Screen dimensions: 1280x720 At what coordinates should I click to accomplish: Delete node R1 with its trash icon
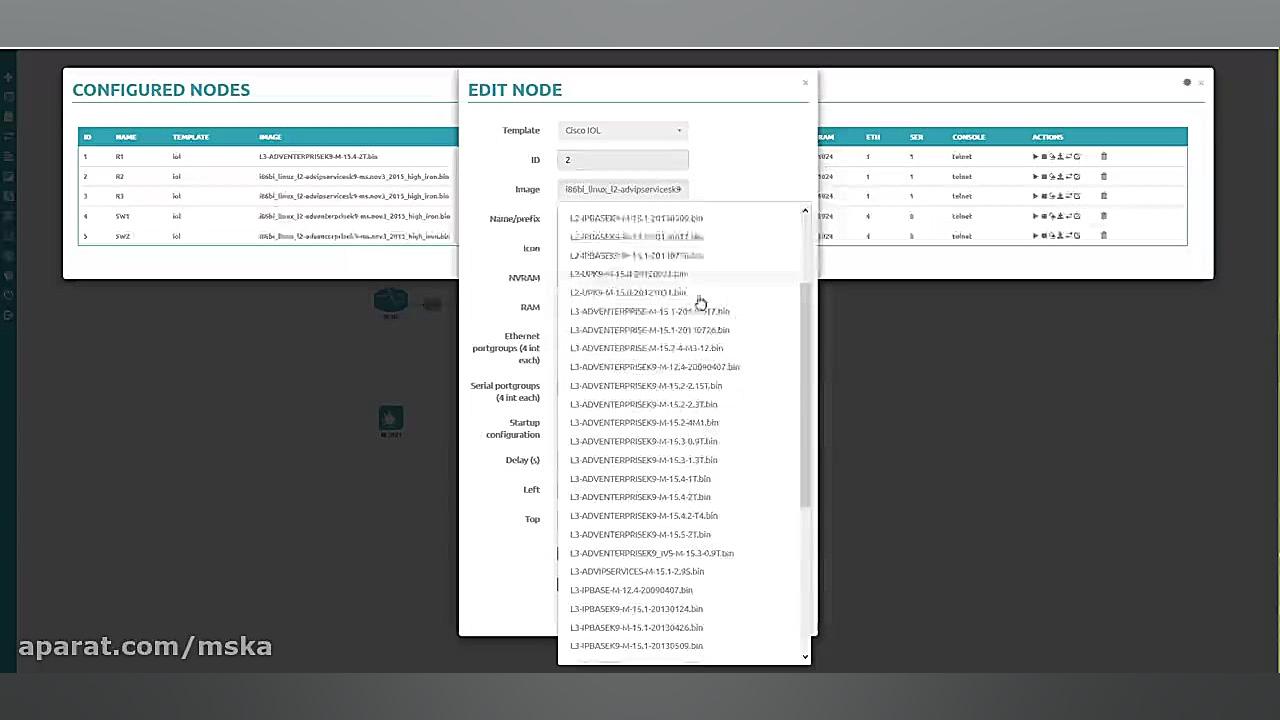(x=1104, y=157)
